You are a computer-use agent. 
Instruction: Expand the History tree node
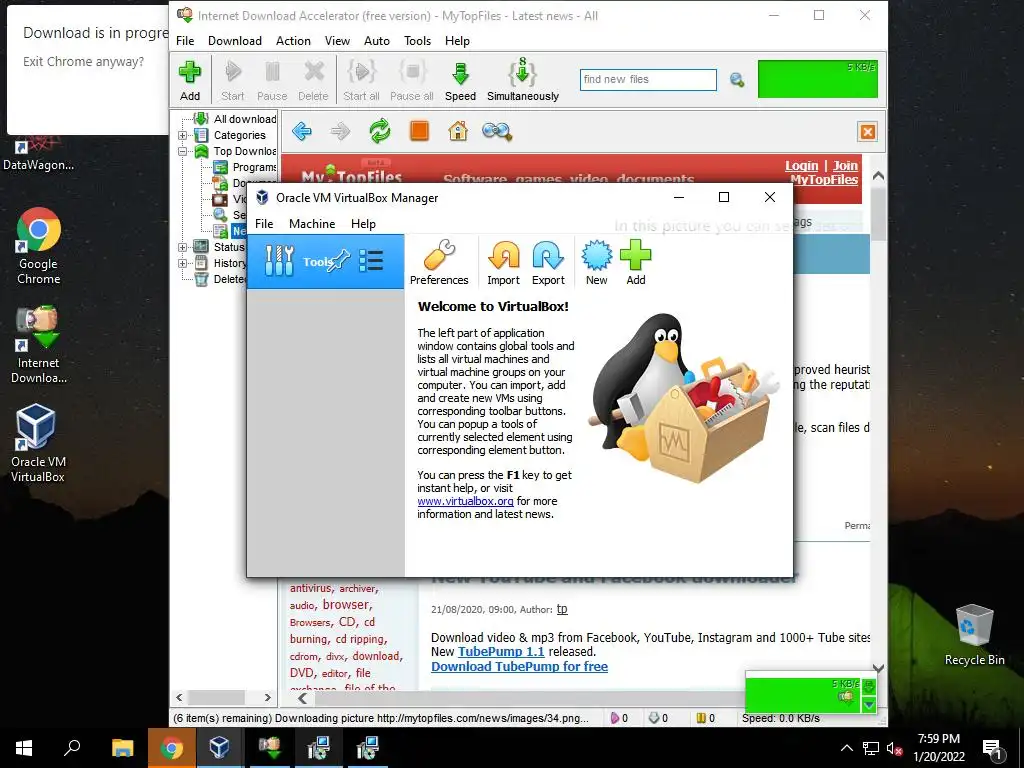(x=182, y=263)
